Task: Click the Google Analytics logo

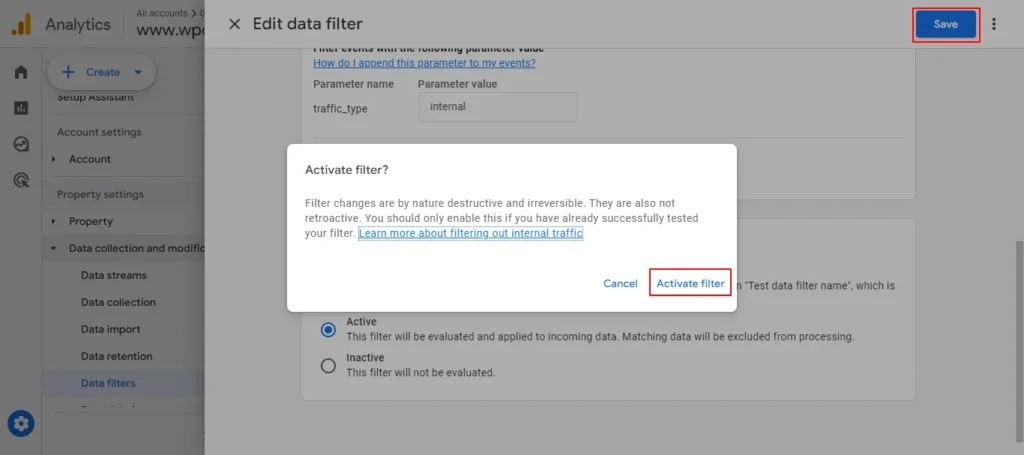Action: coord(21,24)
